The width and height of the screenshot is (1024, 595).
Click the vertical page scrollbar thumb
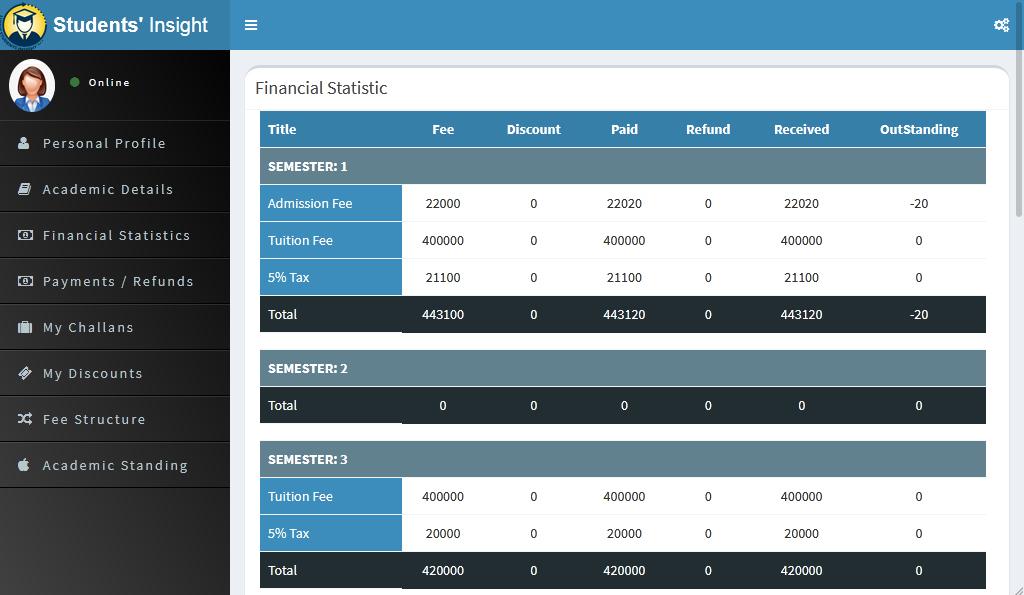pos(1019,109)
